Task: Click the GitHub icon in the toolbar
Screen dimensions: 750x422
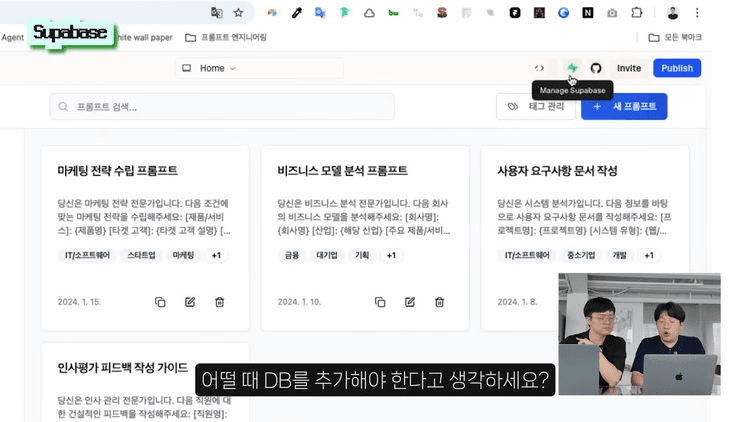Action: tap(596, 68)
